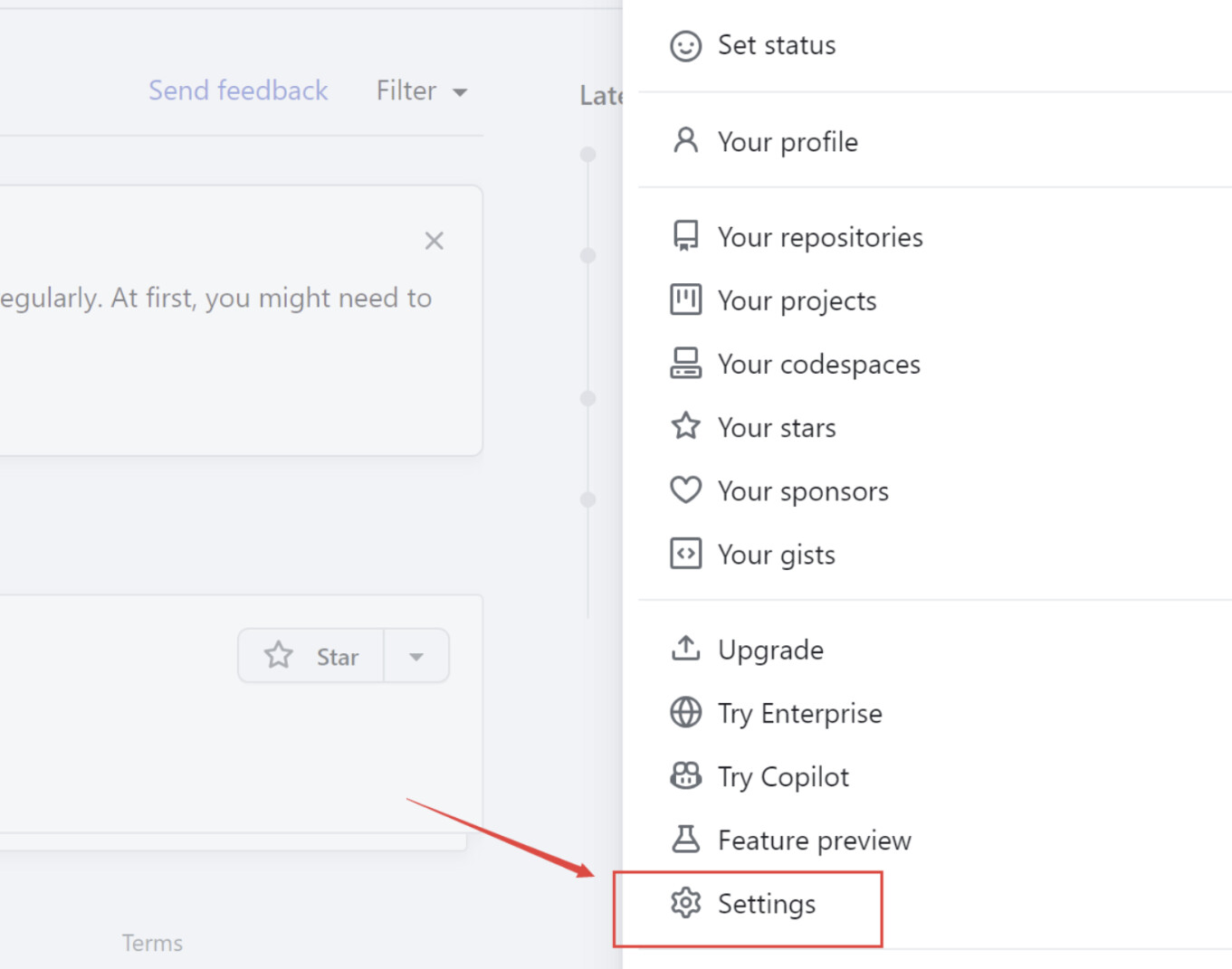Click the person icon beside Your profile
Viewport: 1232px width, 969px height.
[x=685, y=140]
